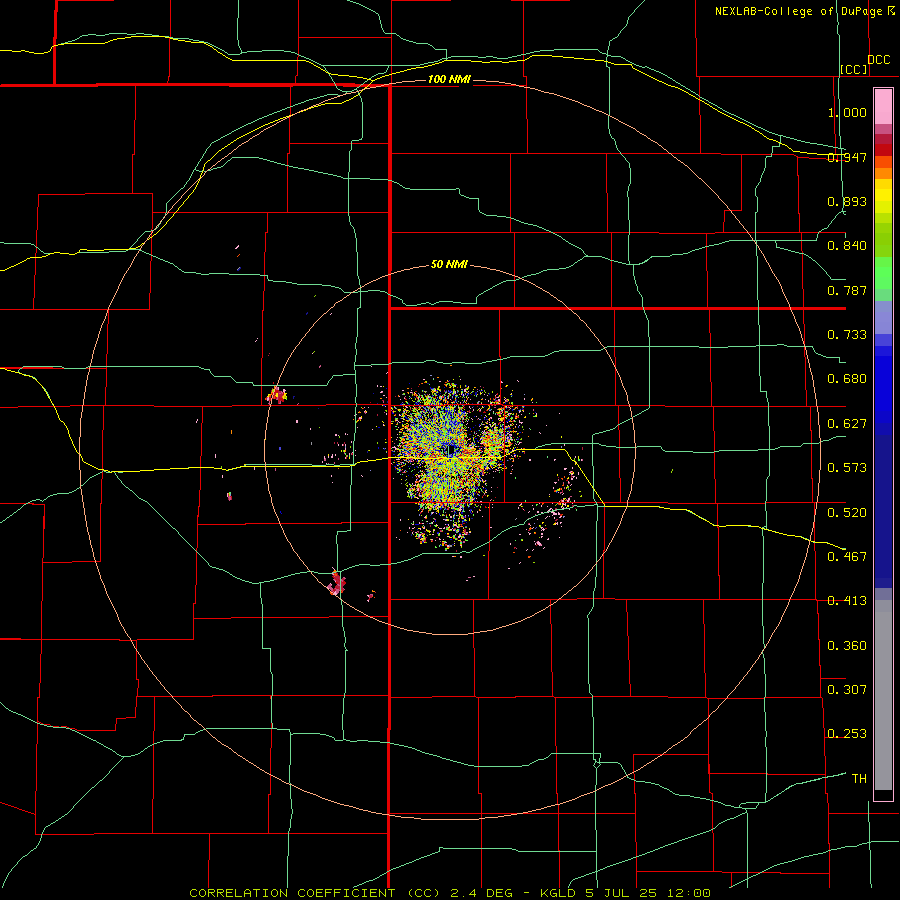Screen dimensions: 900x900
Task: Click the NEXLAB-College of DuPage title text
Action: [x=798, y=11]
